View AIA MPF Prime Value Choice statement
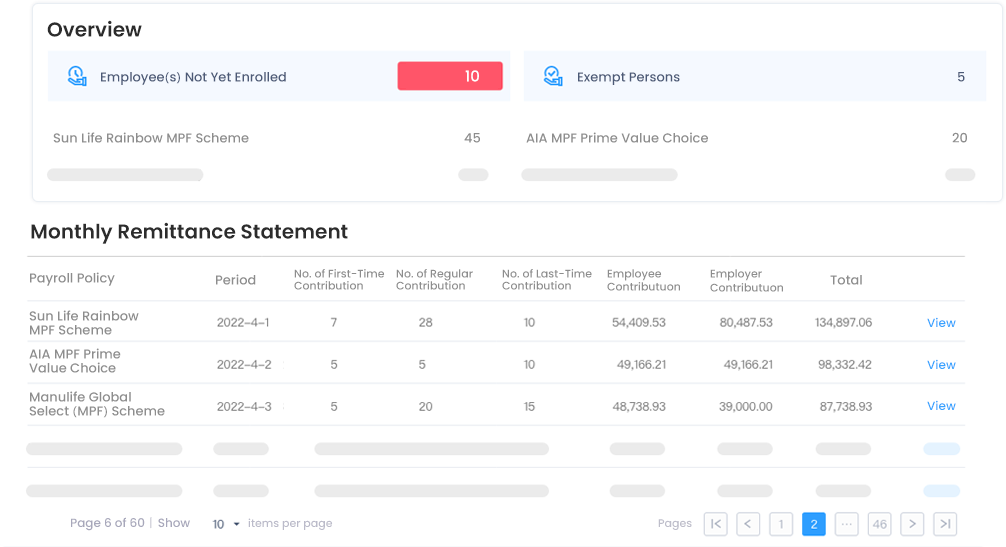1006x547 pixels. pyautogui.click(x=941, y=364)
